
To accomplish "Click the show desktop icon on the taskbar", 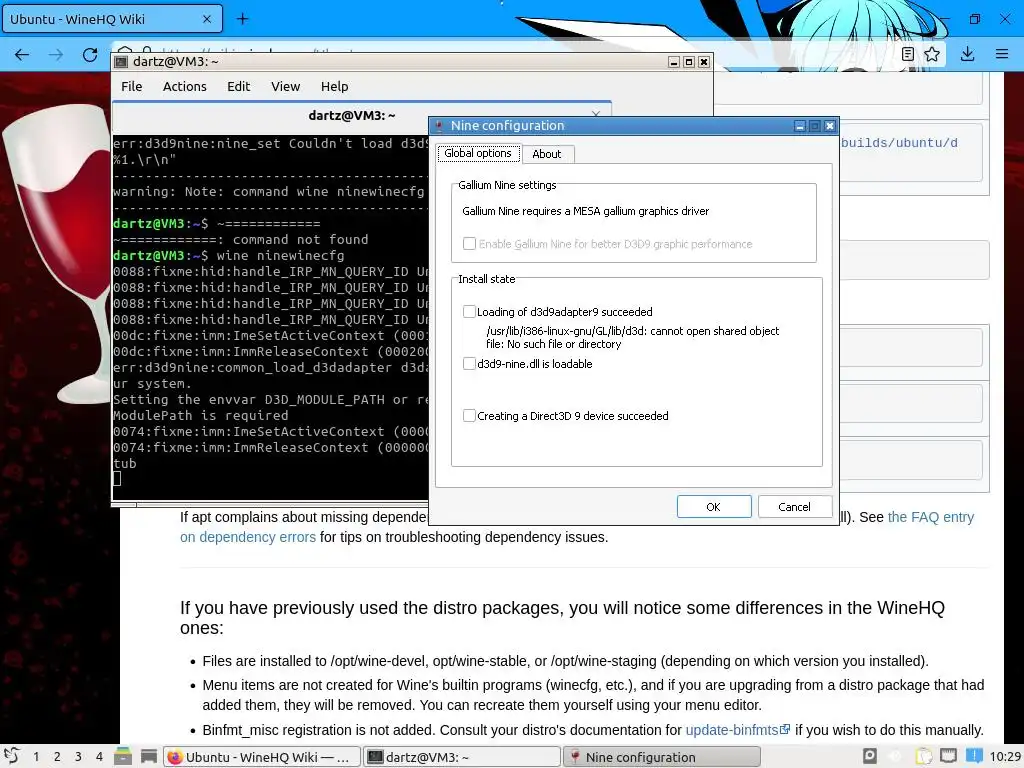I will tap(149, 756).
